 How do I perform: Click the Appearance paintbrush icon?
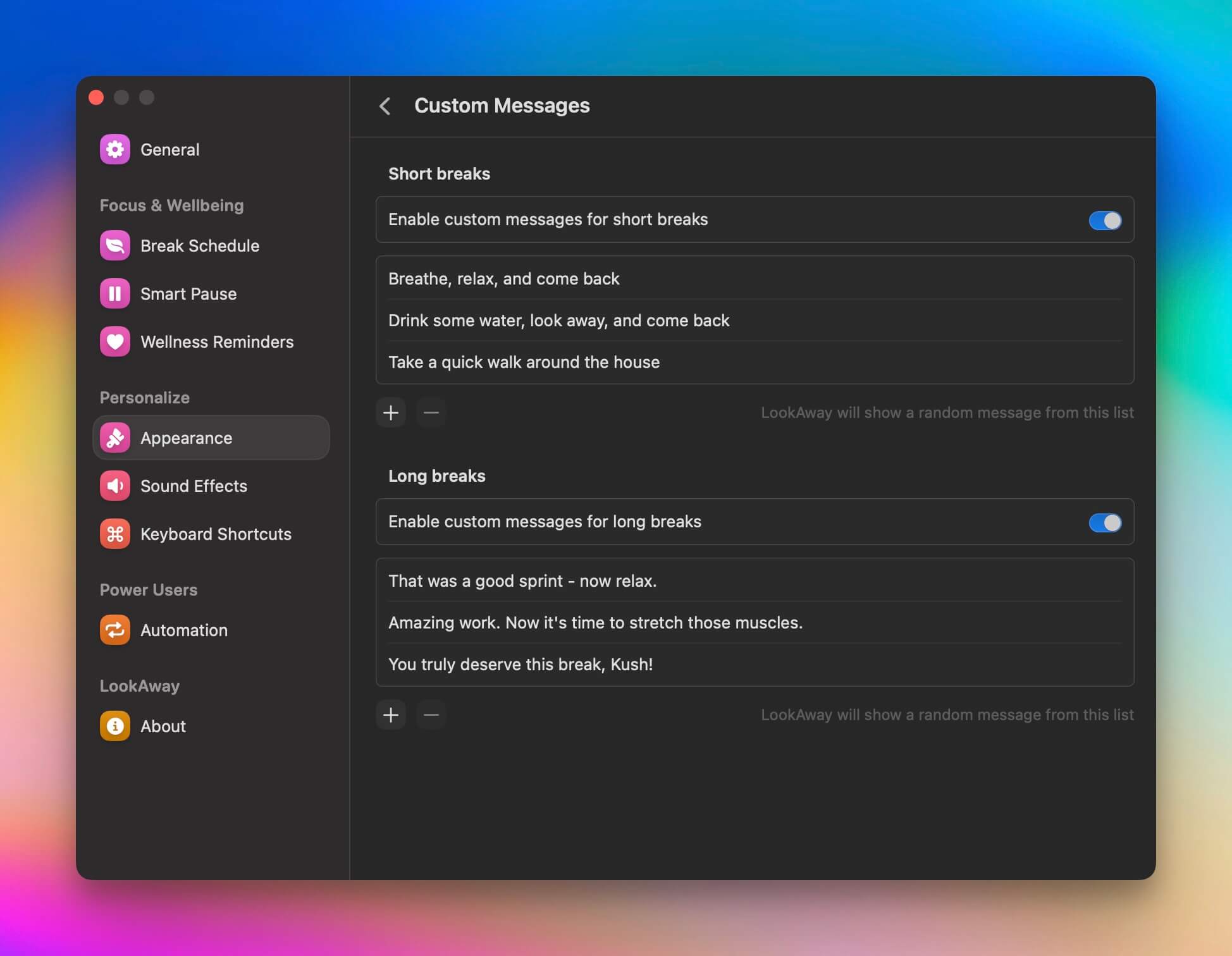[115, 438]
